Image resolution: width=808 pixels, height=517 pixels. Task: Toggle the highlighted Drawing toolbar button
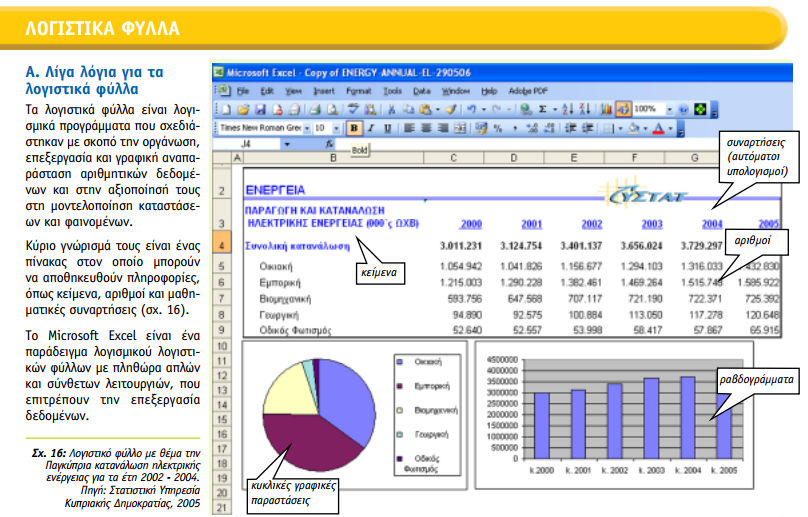coord(623,109)
